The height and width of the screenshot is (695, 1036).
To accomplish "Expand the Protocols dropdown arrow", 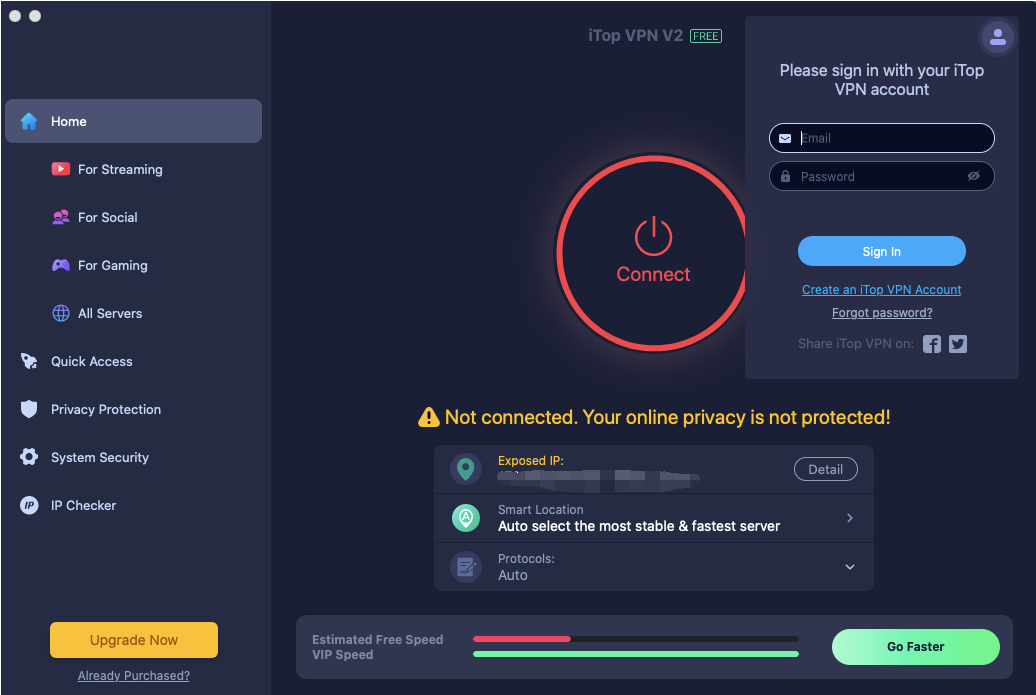I will [850, 567].
